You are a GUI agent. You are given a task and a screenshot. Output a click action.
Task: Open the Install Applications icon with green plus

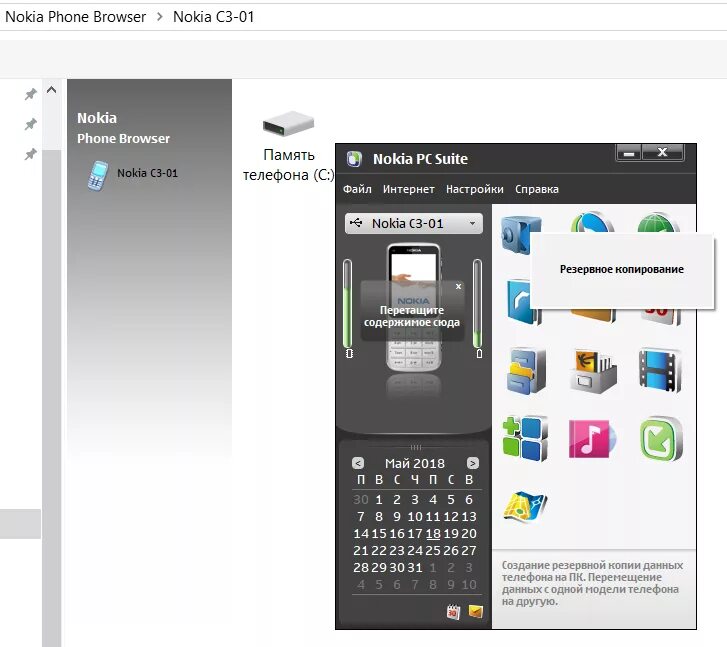click(x=525, y=439)
